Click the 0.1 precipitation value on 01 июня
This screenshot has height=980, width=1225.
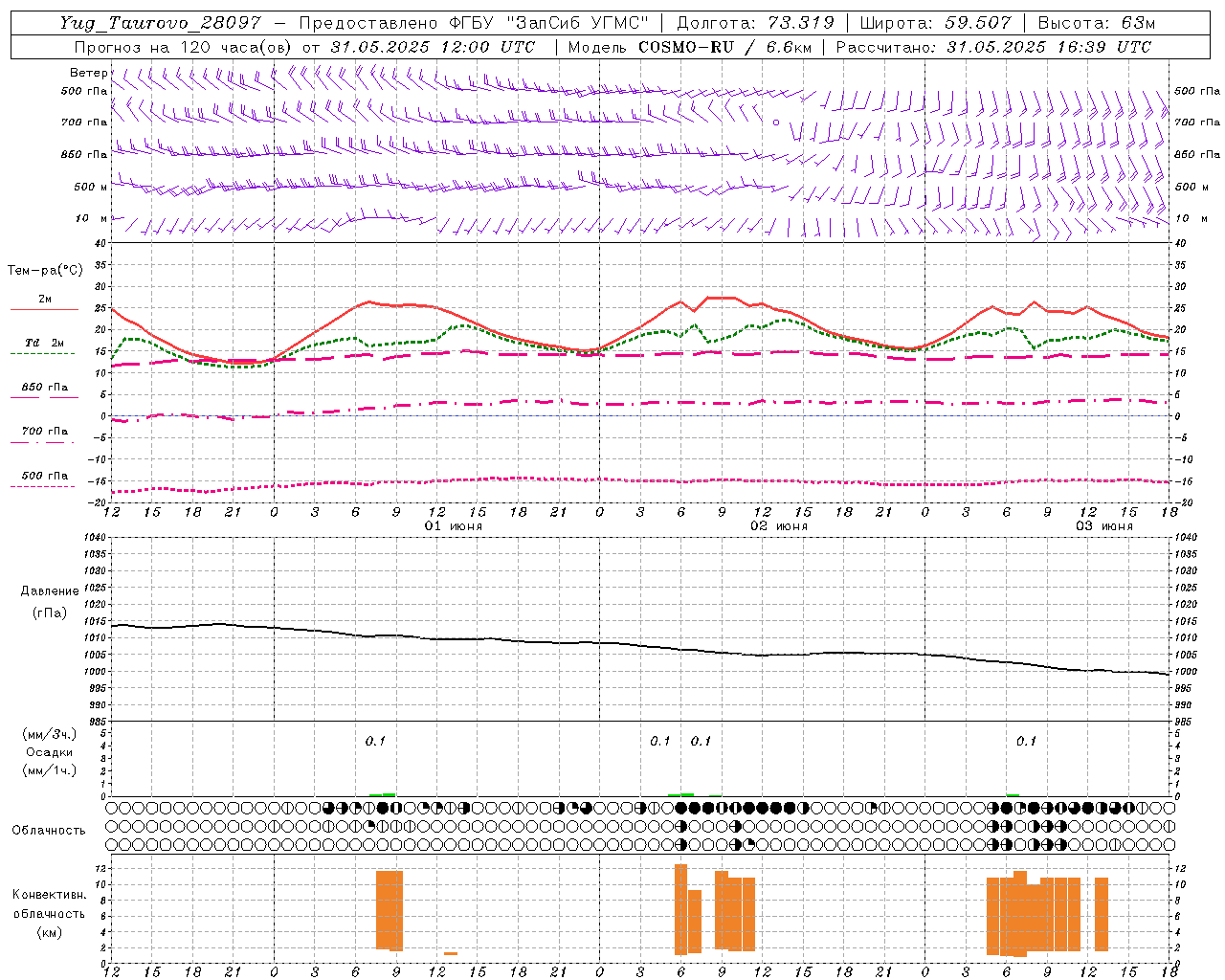(375, 741)
